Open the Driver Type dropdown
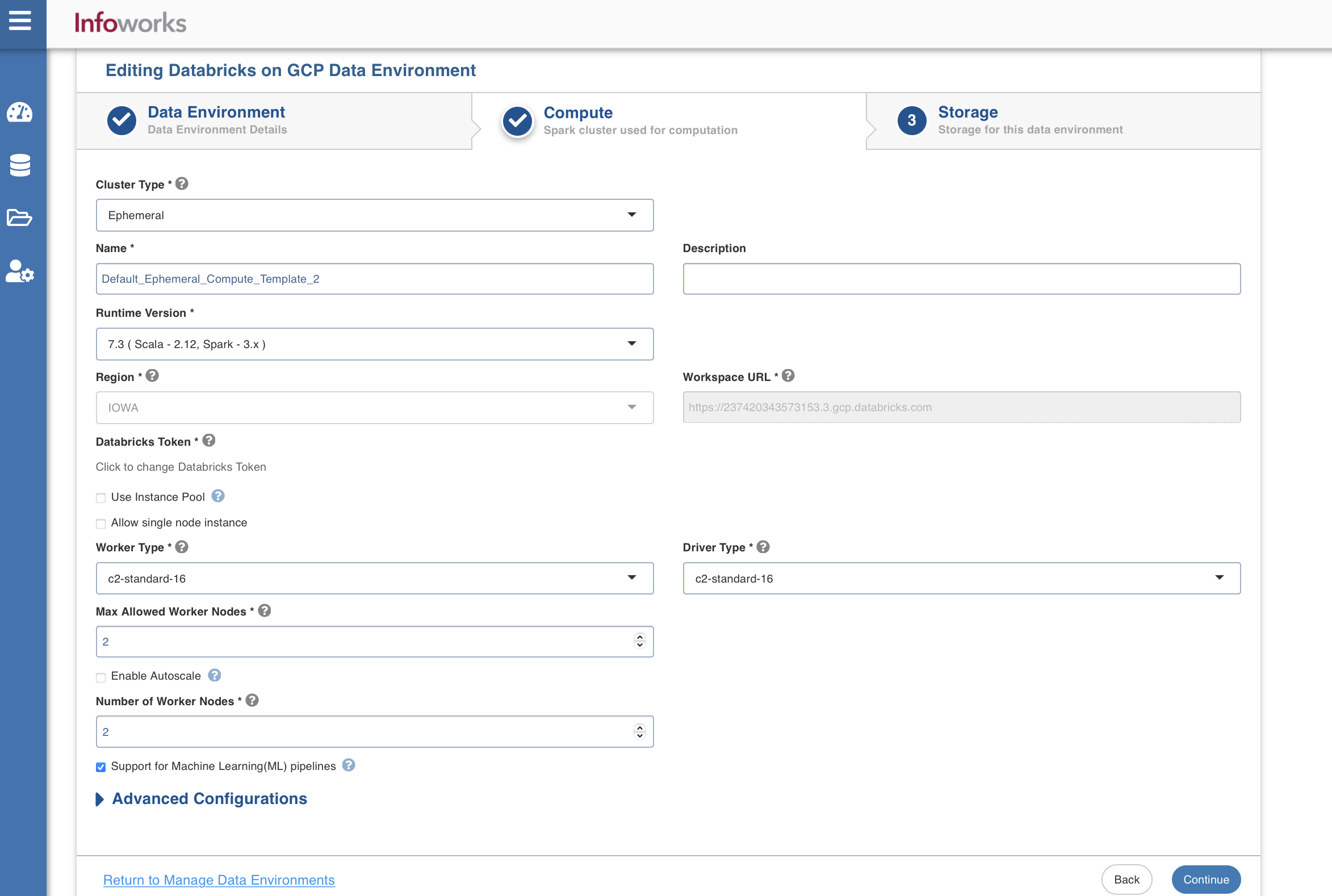1332x896 pixels. click(962, 578)
